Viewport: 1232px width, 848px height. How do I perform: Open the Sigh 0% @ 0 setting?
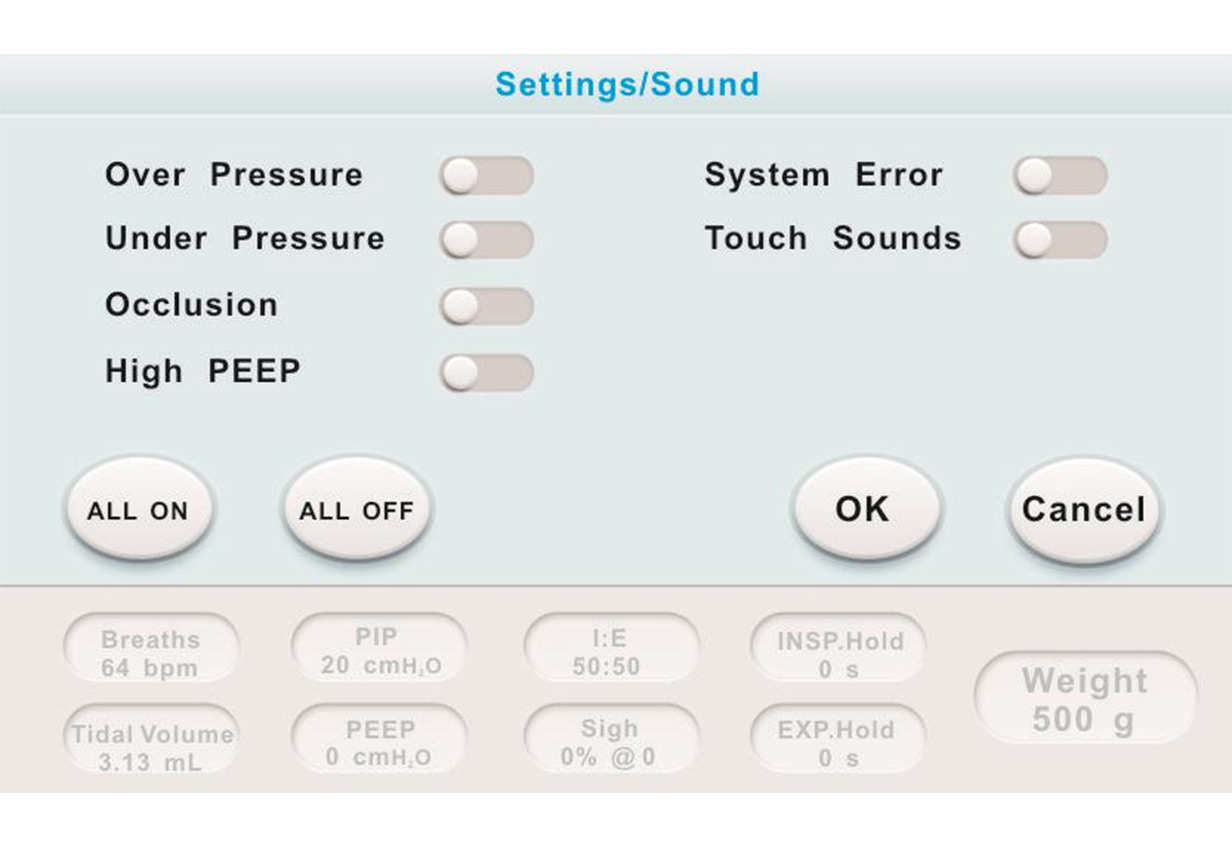pos(609,743)
